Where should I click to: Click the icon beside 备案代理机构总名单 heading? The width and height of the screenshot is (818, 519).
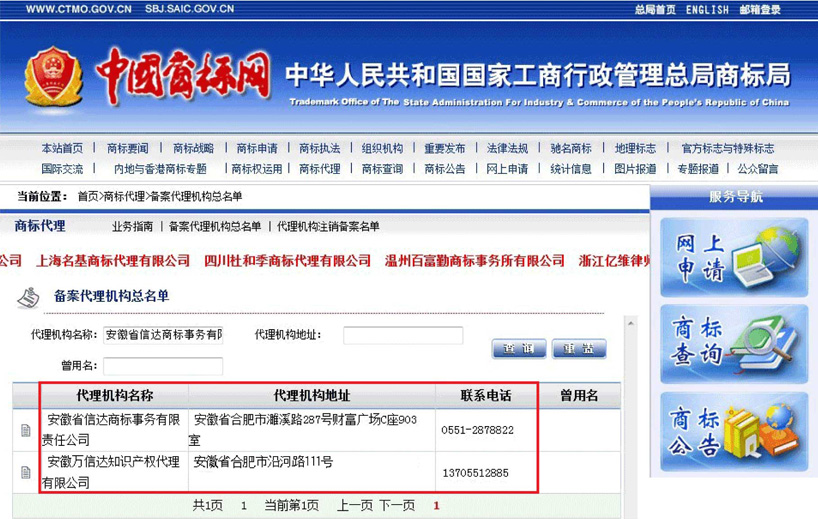coord(30,297)
